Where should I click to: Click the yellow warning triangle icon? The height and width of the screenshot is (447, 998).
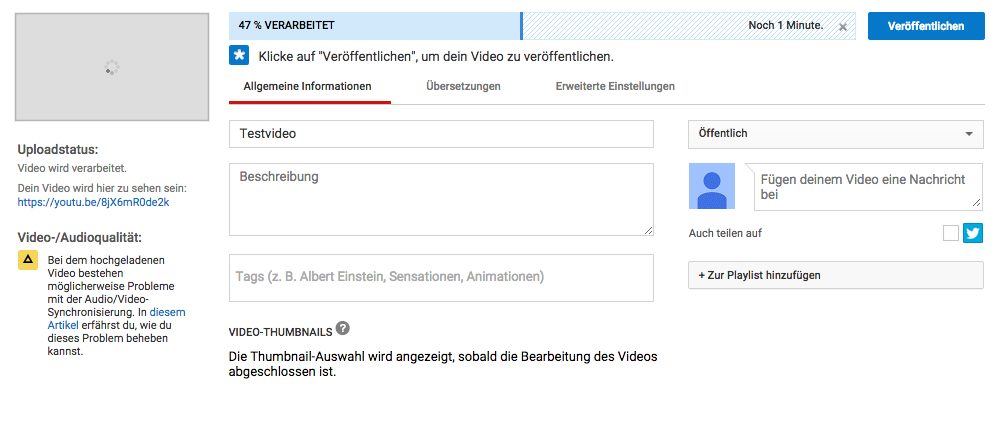28,261
